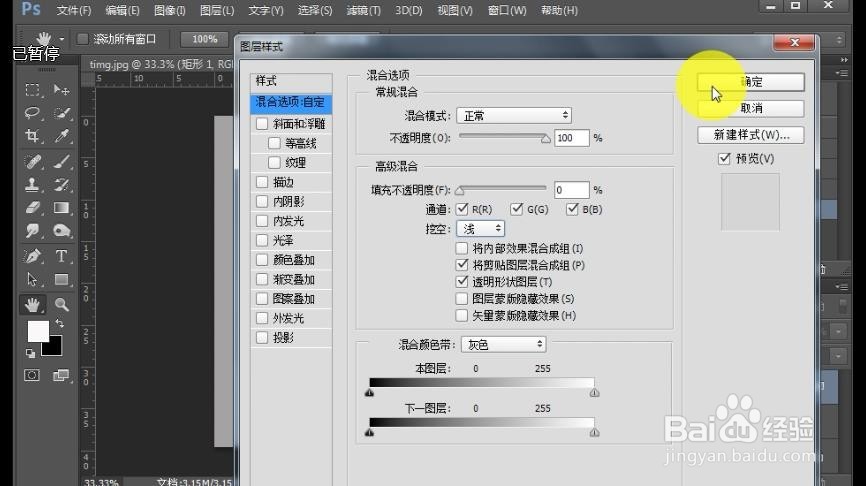Click the 取消 button
866x486 pixels.
(751, 109)
